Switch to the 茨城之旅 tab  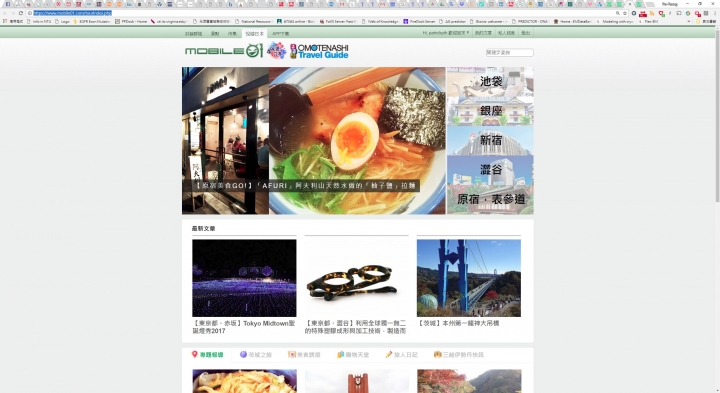point(256,354)
